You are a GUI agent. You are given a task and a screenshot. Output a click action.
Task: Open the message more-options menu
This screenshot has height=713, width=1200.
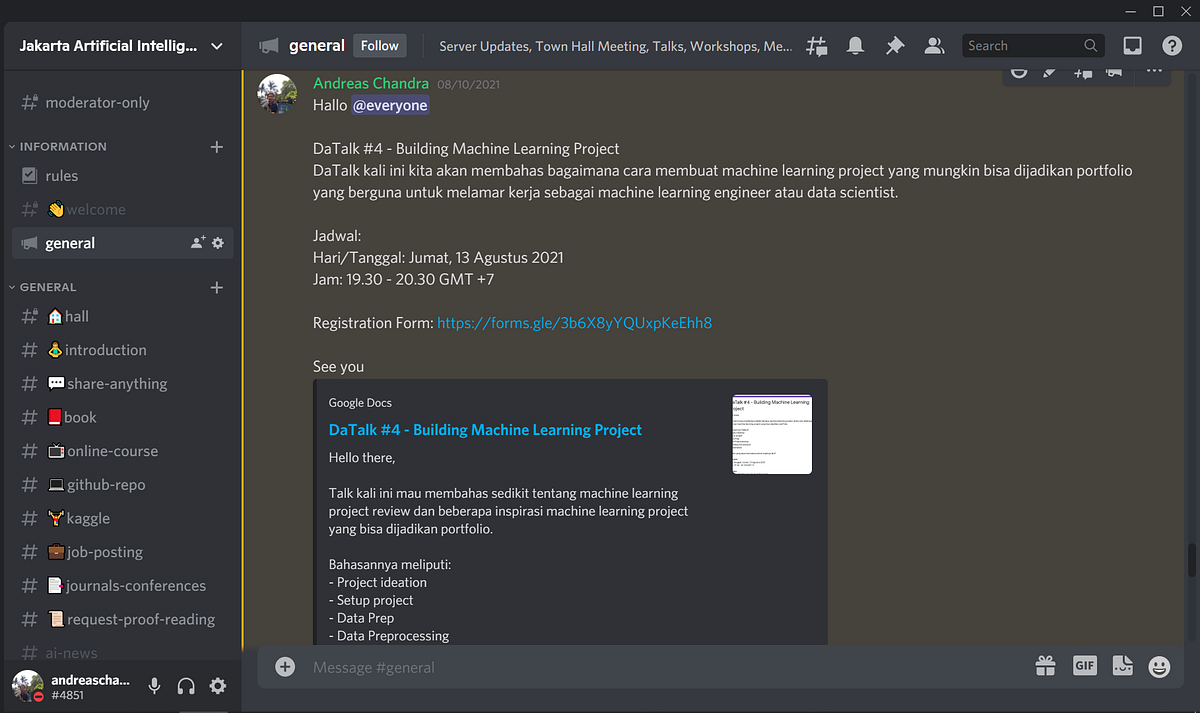(x=1154, y=72)
